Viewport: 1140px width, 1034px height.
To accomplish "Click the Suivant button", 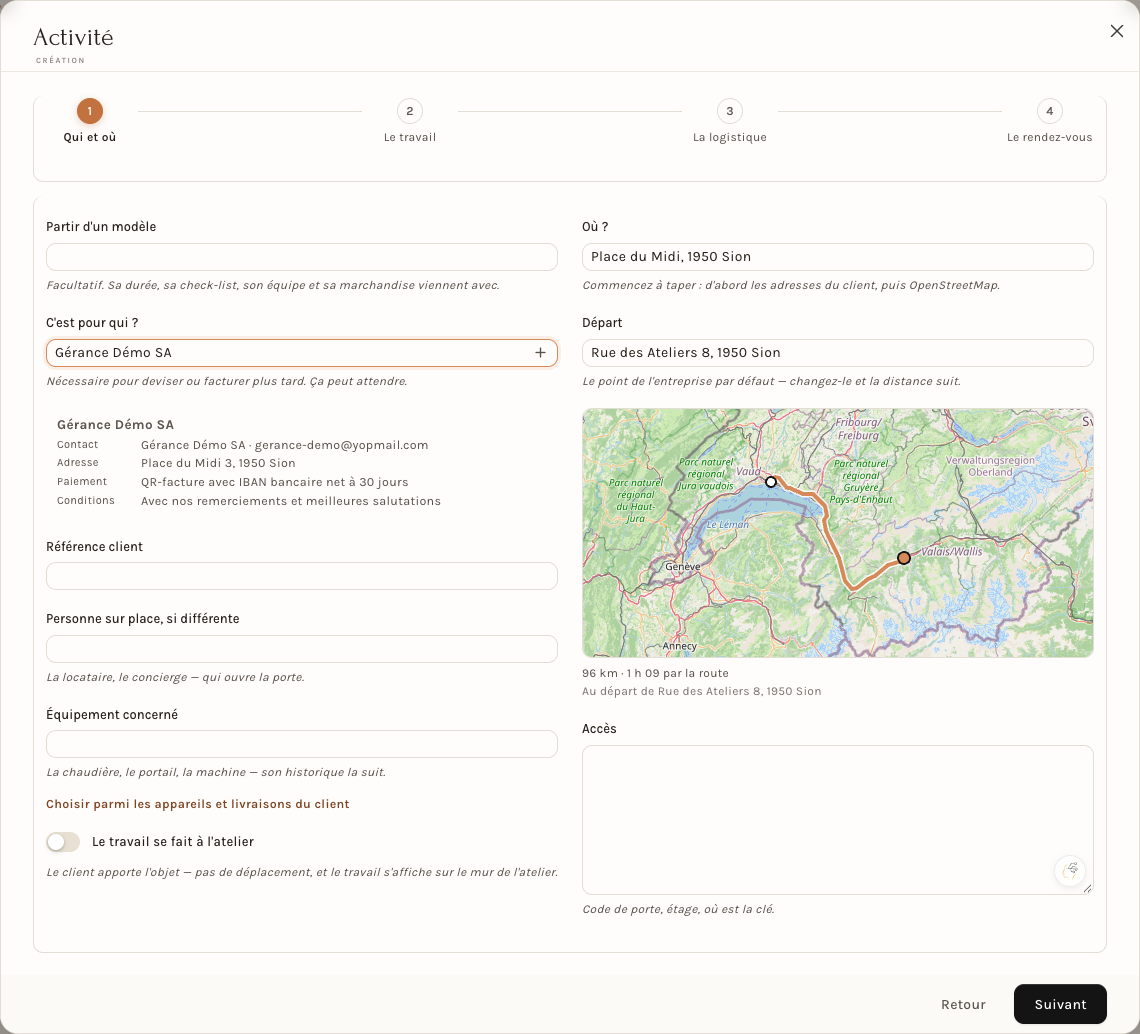I will [1060, 1004].
